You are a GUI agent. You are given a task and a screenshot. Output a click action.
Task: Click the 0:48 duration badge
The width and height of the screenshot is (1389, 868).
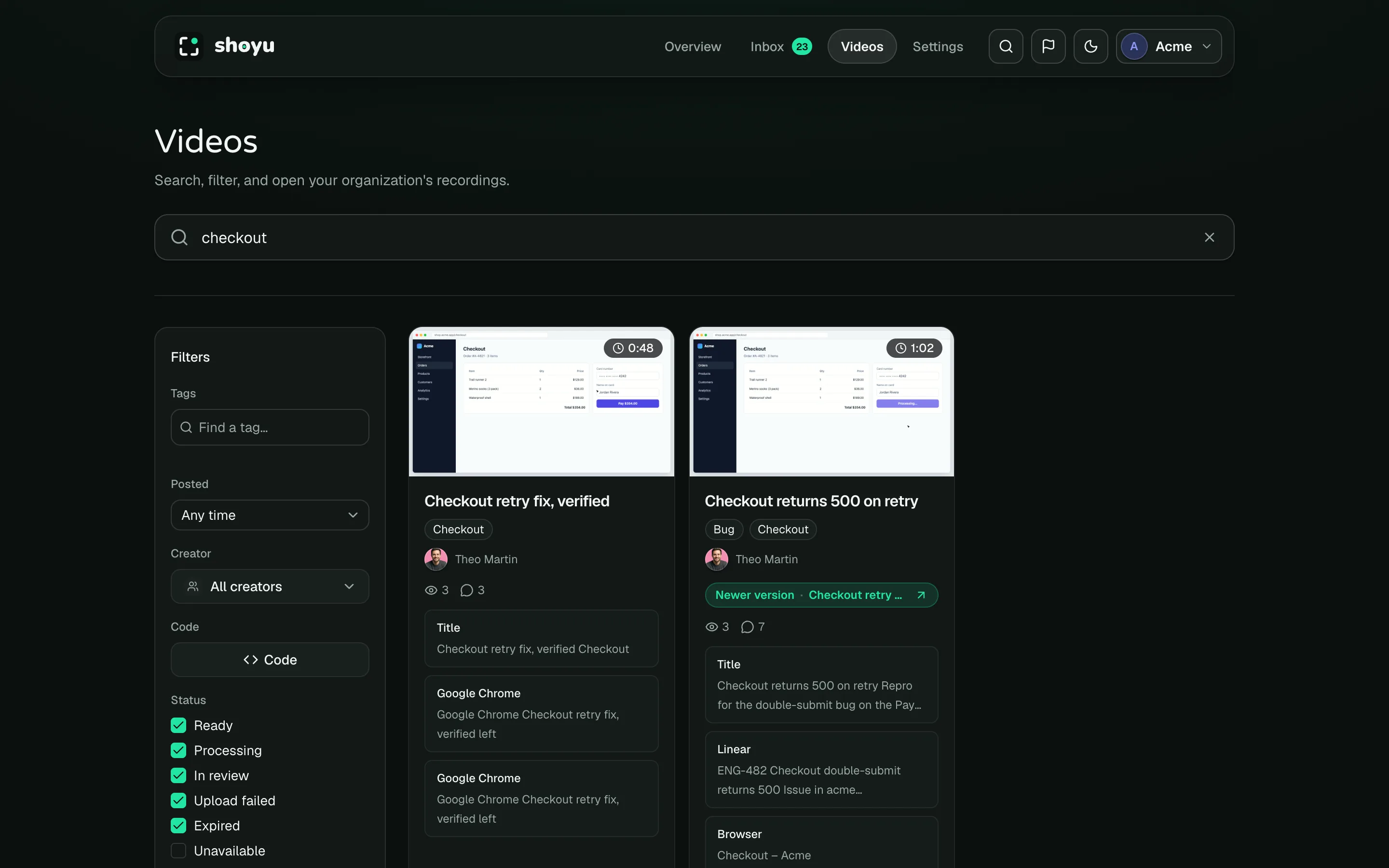point(633,348)
